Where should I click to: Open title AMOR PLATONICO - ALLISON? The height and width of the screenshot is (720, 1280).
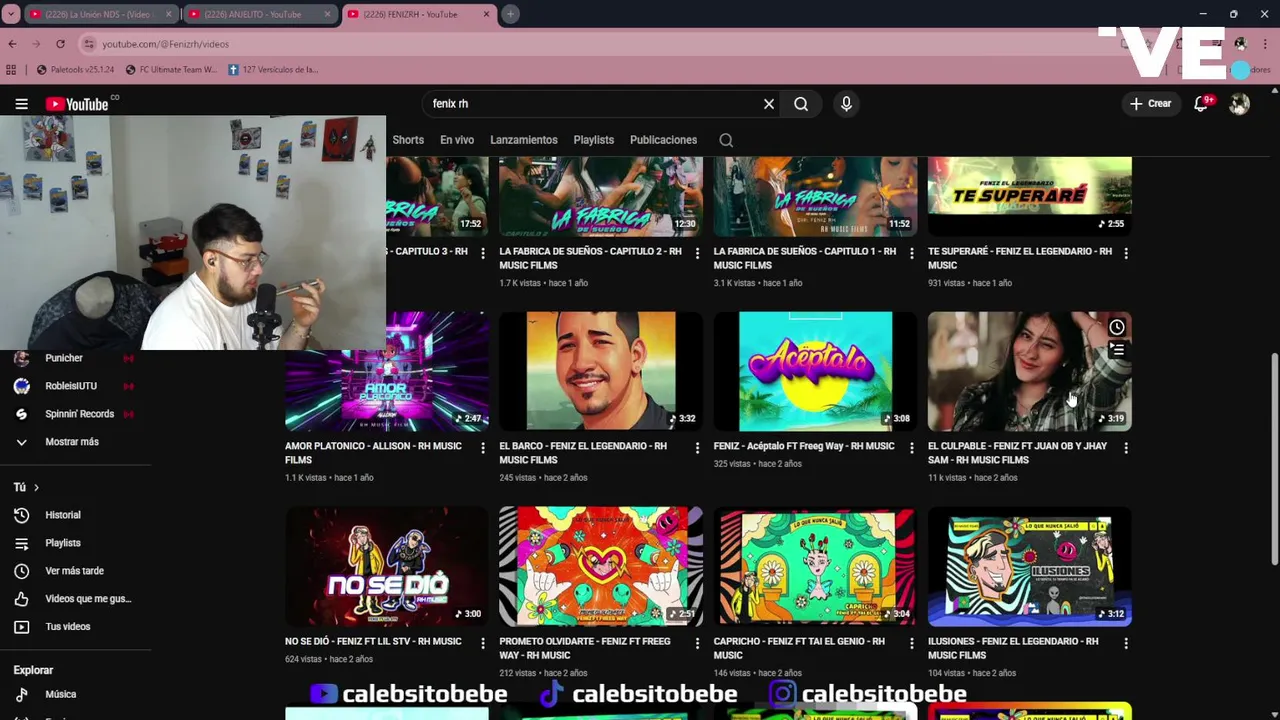[x=373, y=453]
